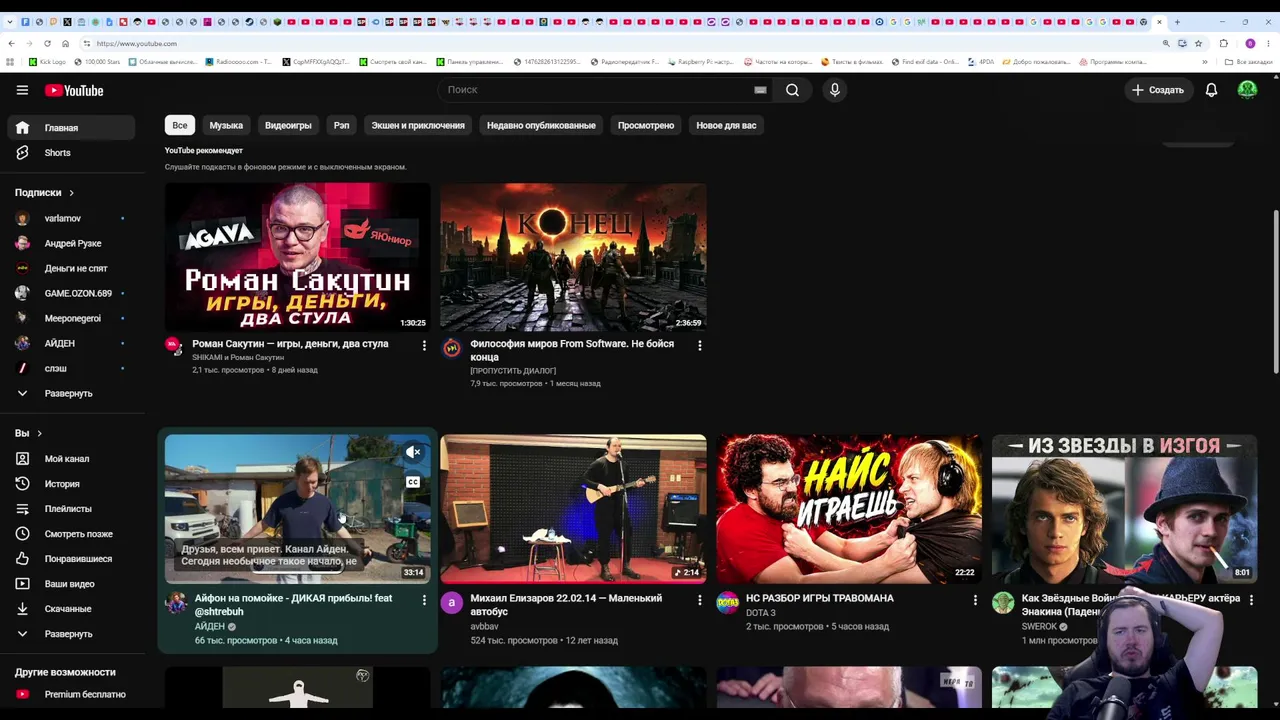The height and width of the screenshot is (720, 1280).
Task: Open the НАЙС ИГРАЕШЬ video thumbnail
Action: pos(849,509)
